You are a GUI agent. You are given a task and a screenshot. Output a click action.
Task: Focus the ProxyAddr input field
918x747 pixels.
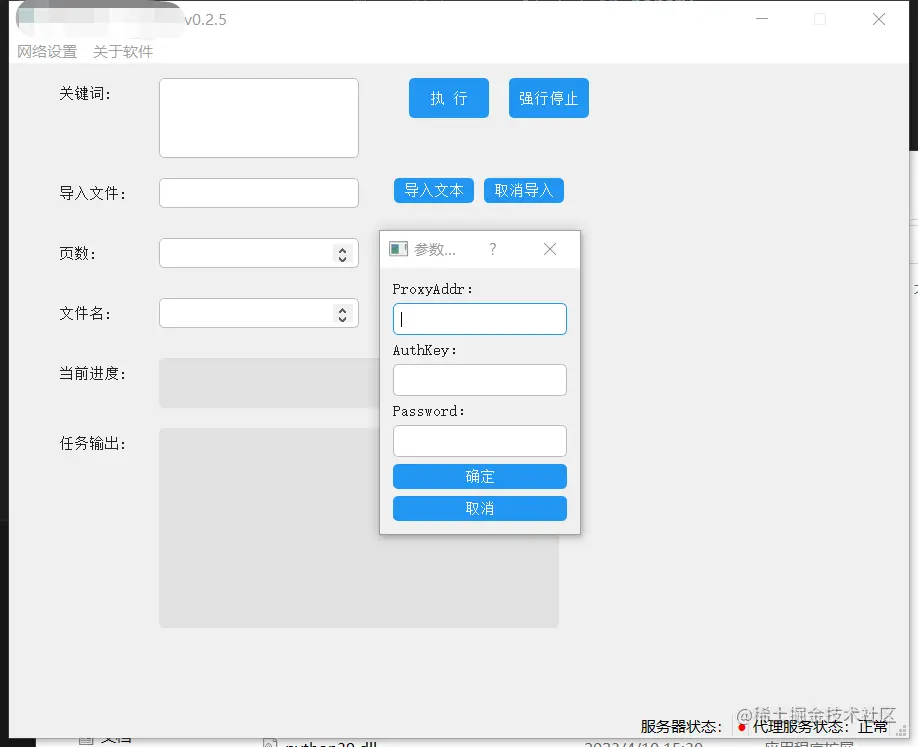(479, 319)
